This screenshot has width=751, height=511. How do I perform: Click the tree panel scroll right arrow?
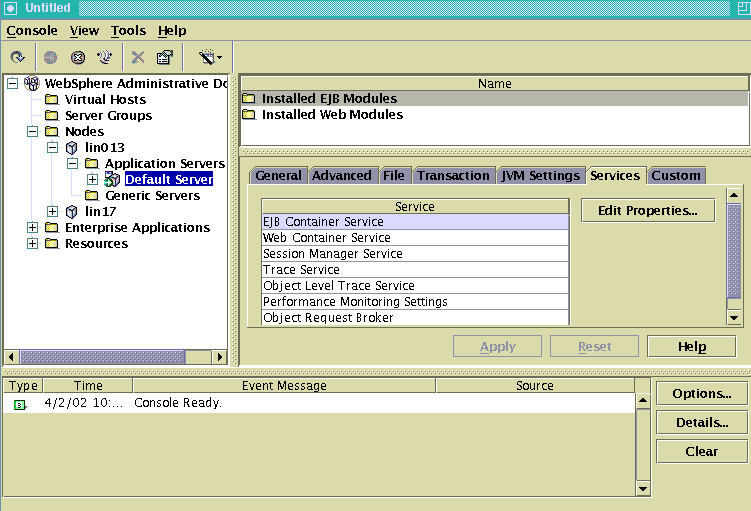pos(219,357)
